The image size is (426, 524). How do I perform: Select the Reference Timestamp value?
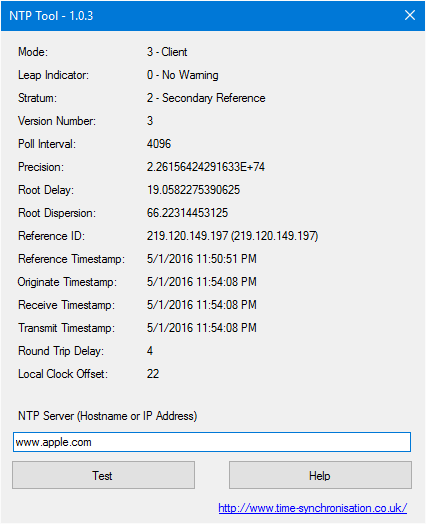point(201,259)
